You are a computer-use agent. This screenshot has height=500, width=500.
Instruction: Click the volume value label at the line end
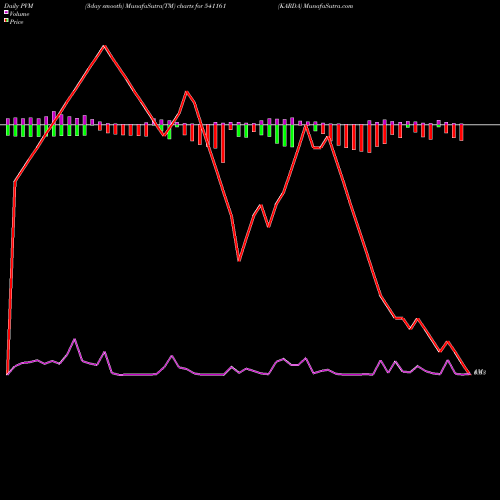(x=480, y=372)
